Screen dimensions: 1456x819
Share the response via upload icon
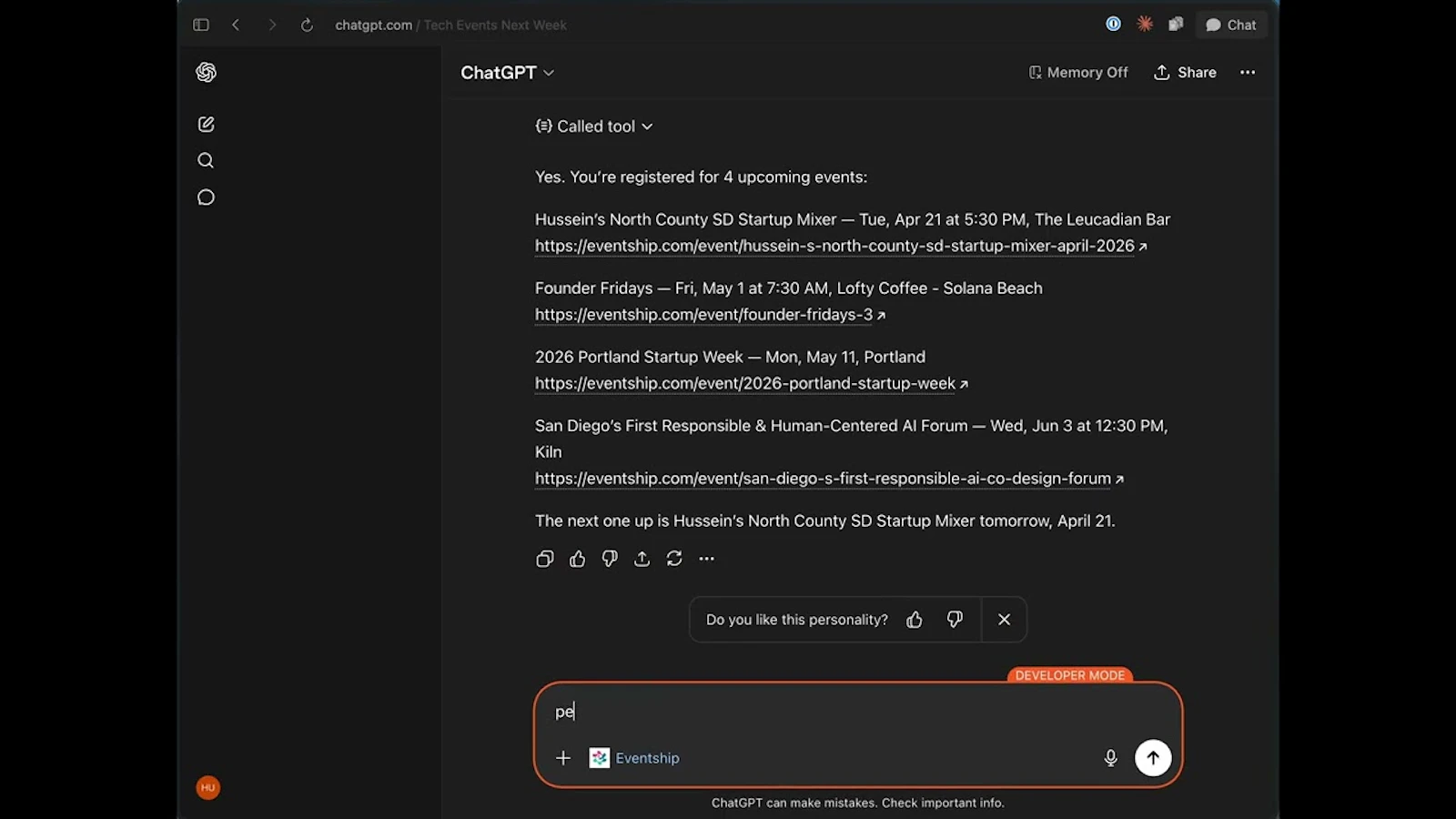click(642, 559)
